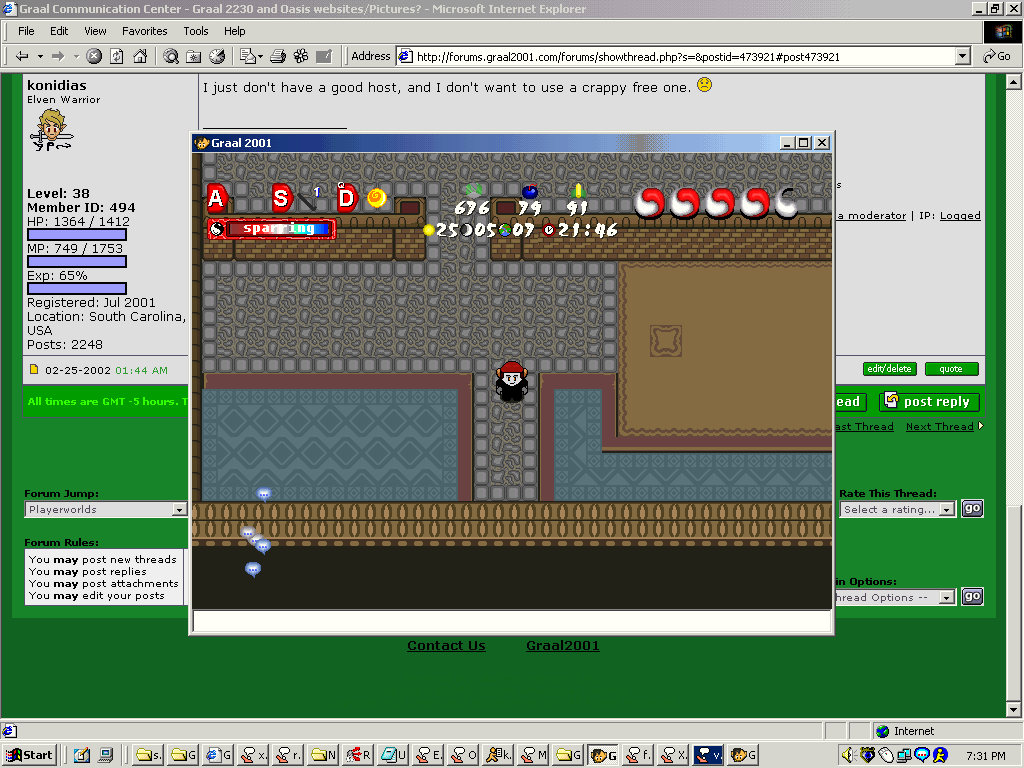
Task: Click the Back arrow in IE toolbar
Action: (x=22, y=56)
